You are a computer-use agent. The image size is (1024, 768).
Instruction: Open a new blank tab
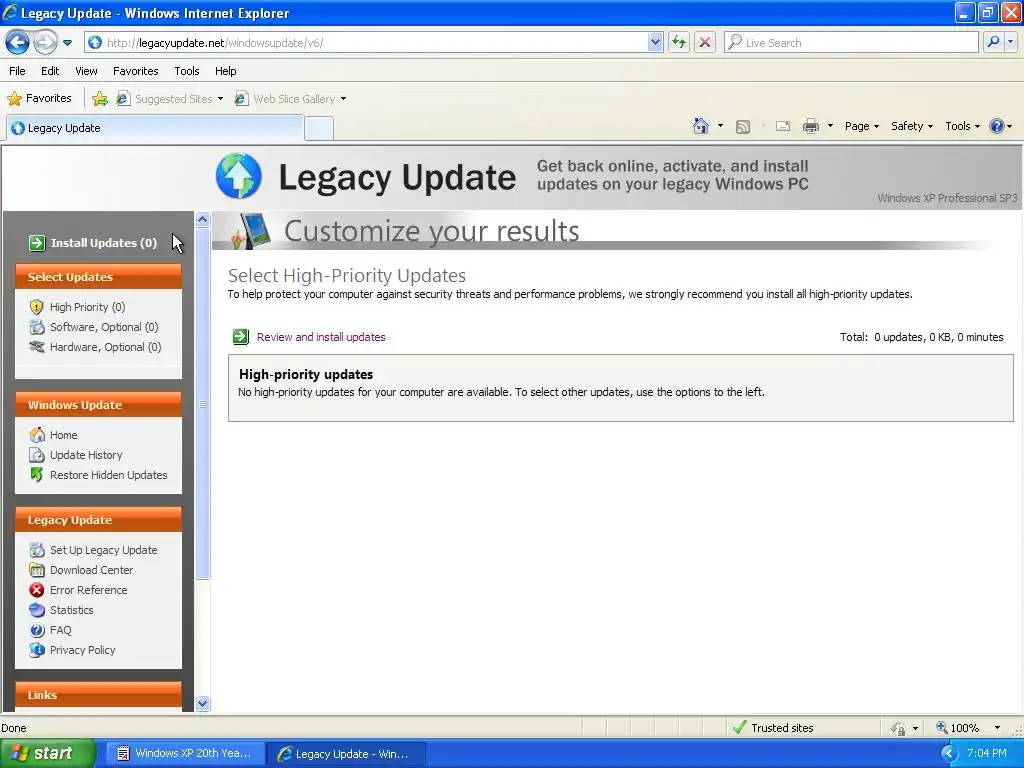pos(319,129)
